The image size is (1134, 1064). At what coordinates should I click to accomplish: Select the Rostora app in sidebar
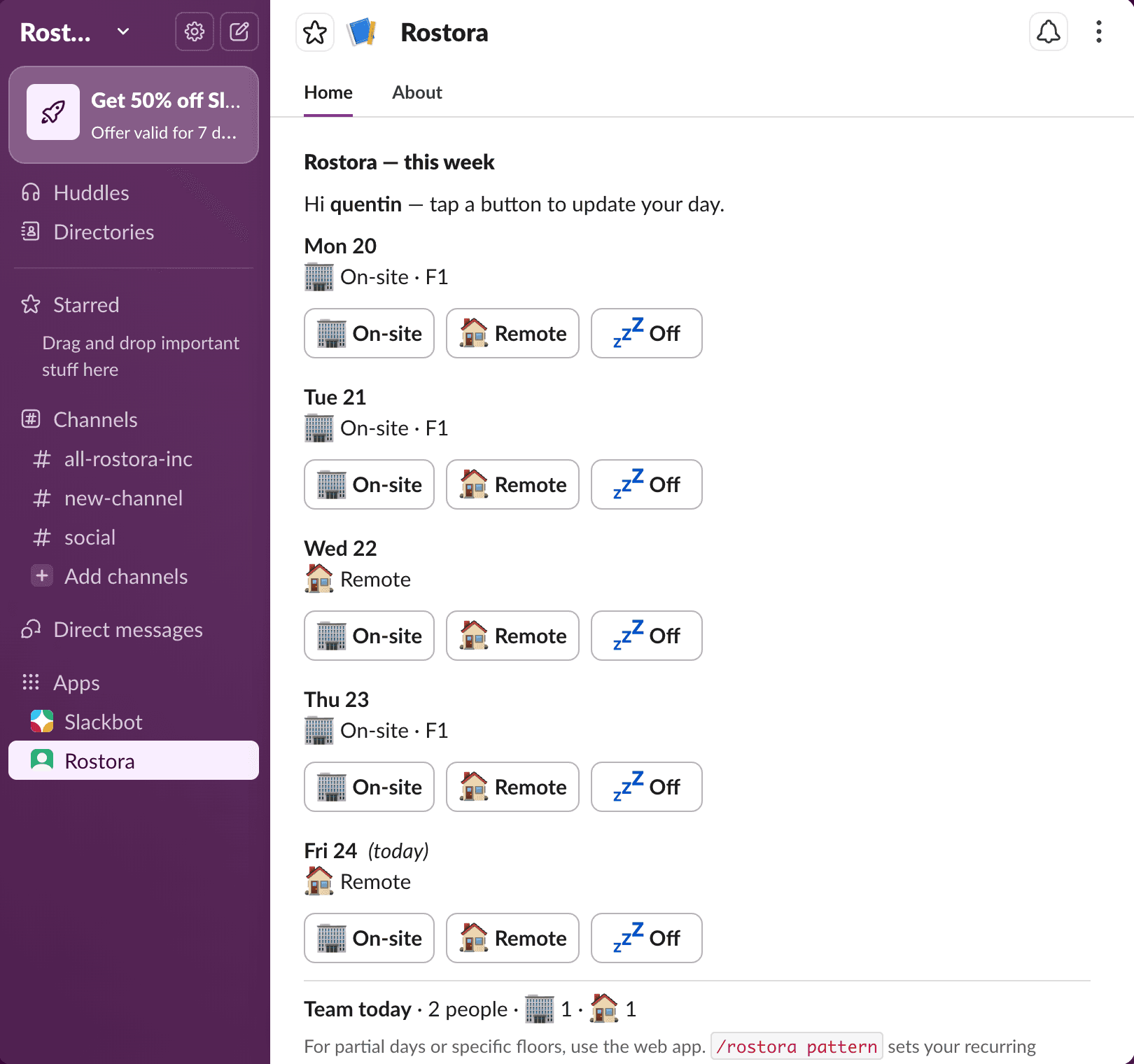(134, 760)
